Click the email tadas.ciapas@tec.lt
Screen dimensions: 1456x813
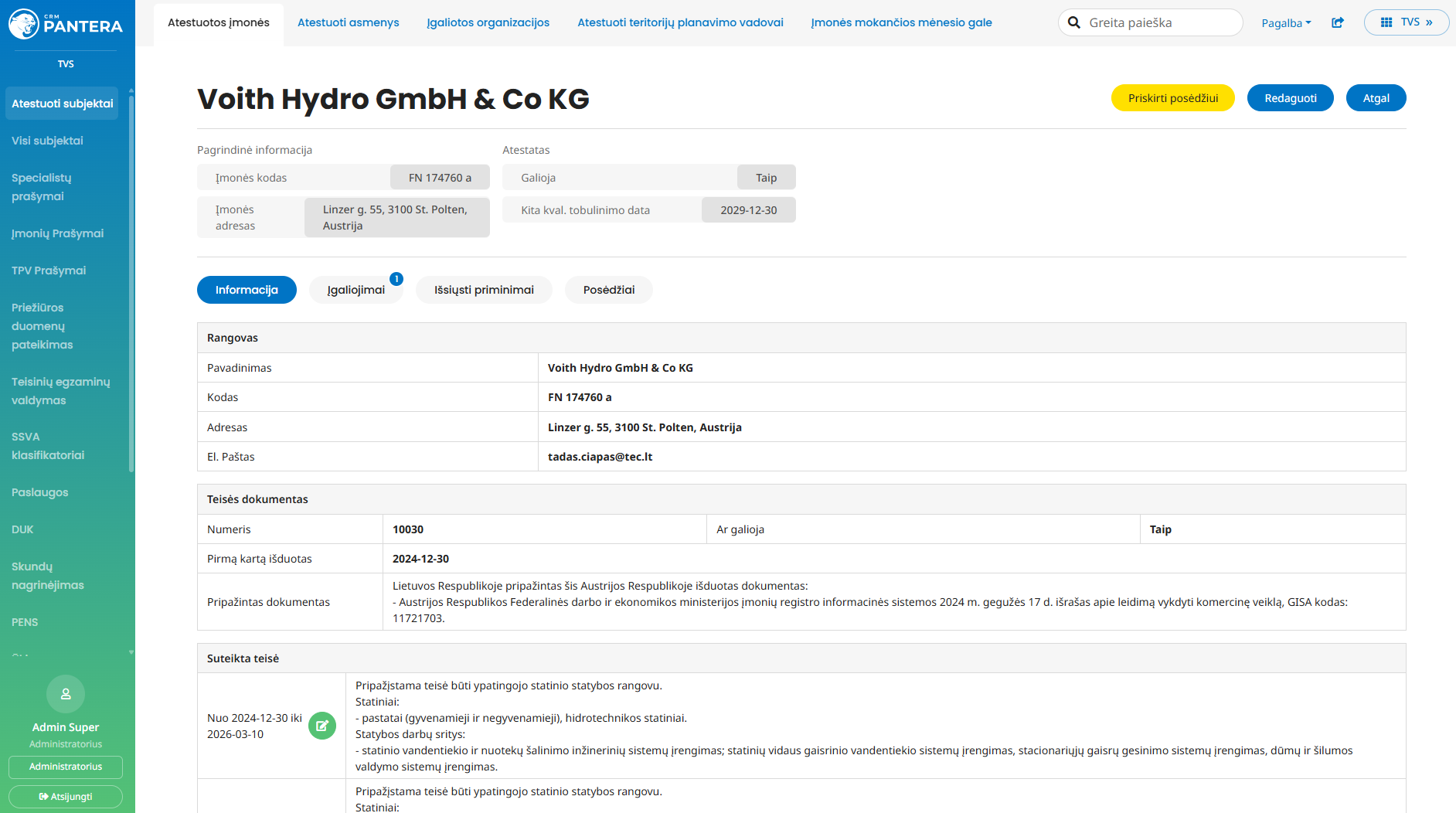pos(600,457)
